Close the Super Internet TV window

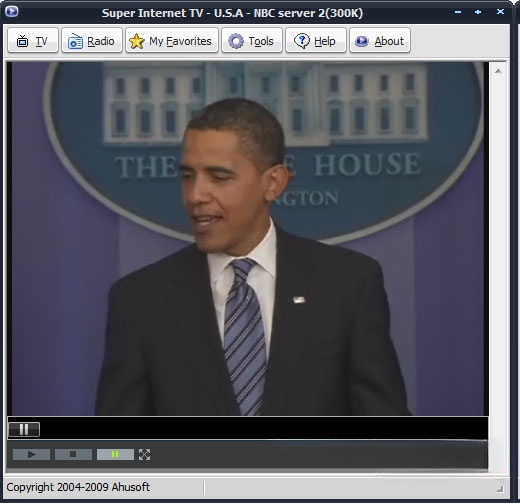(500, 12)
